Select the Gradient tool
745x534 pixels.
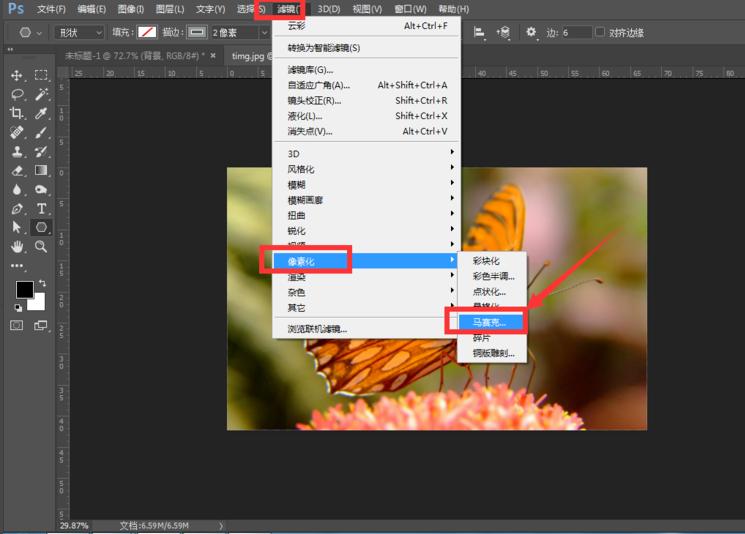(41, 170)
